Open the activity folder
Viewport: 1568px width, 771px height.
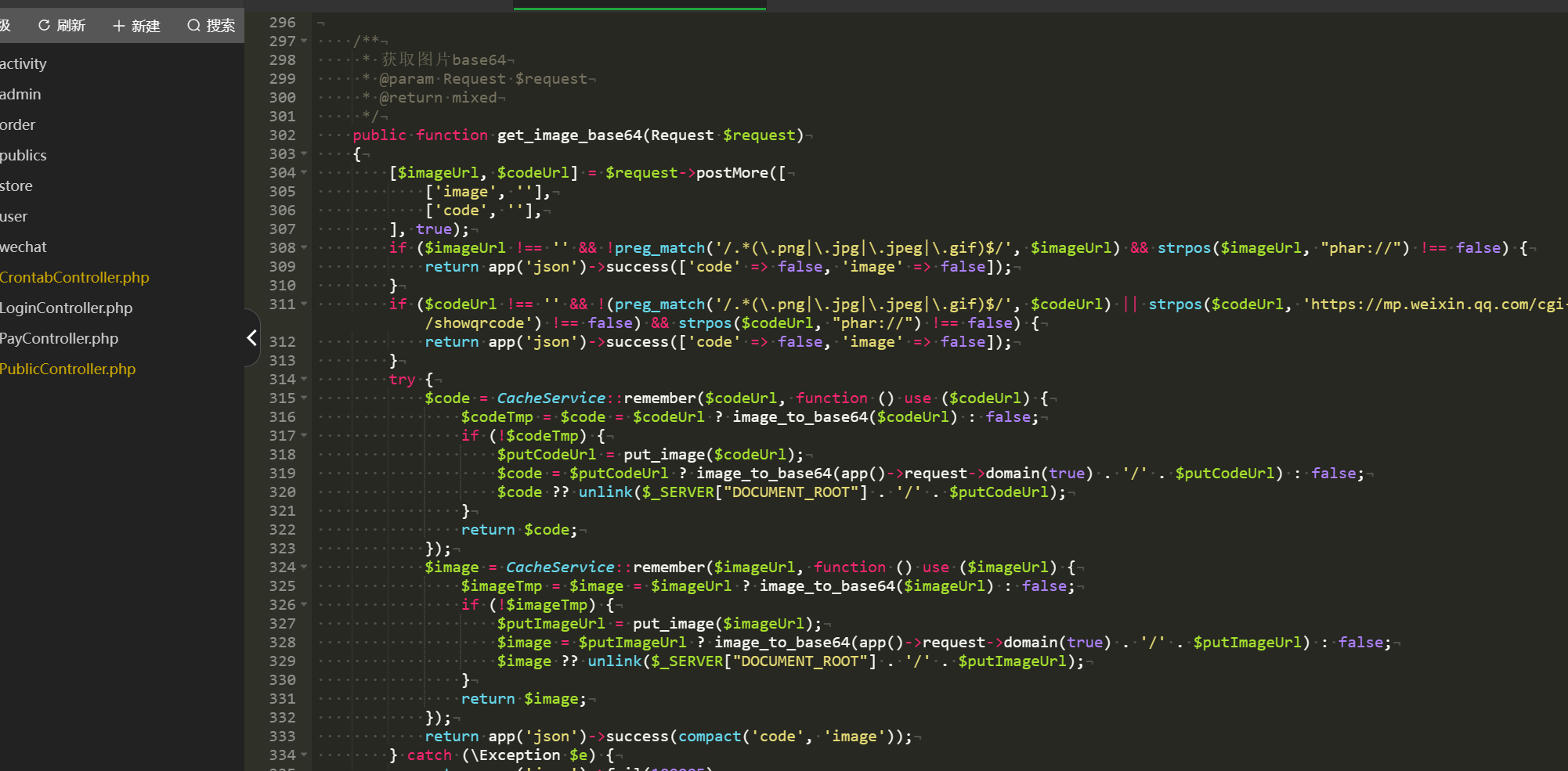(x=23, y=63)
